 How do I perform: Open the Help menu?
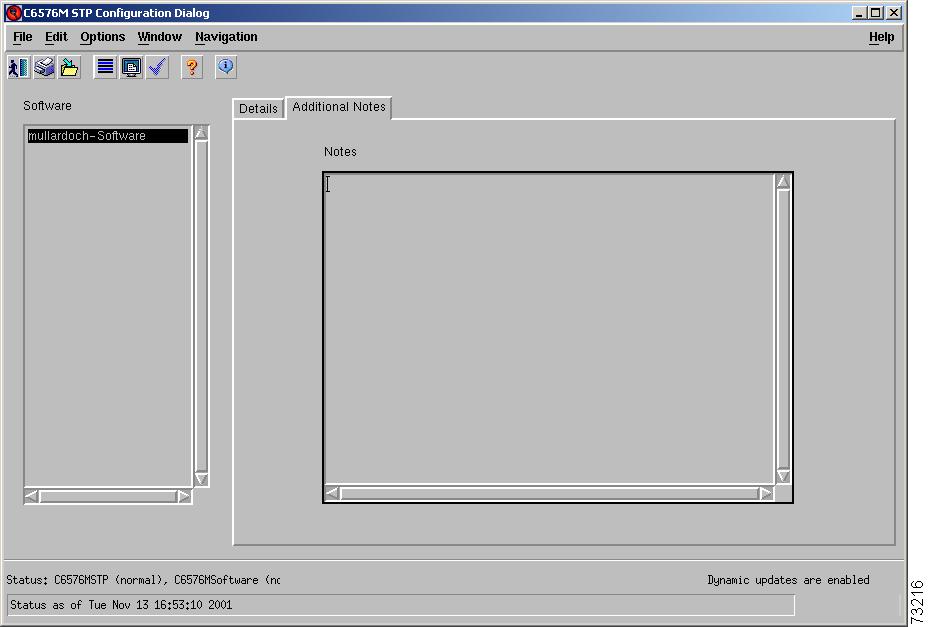[881, 37]
